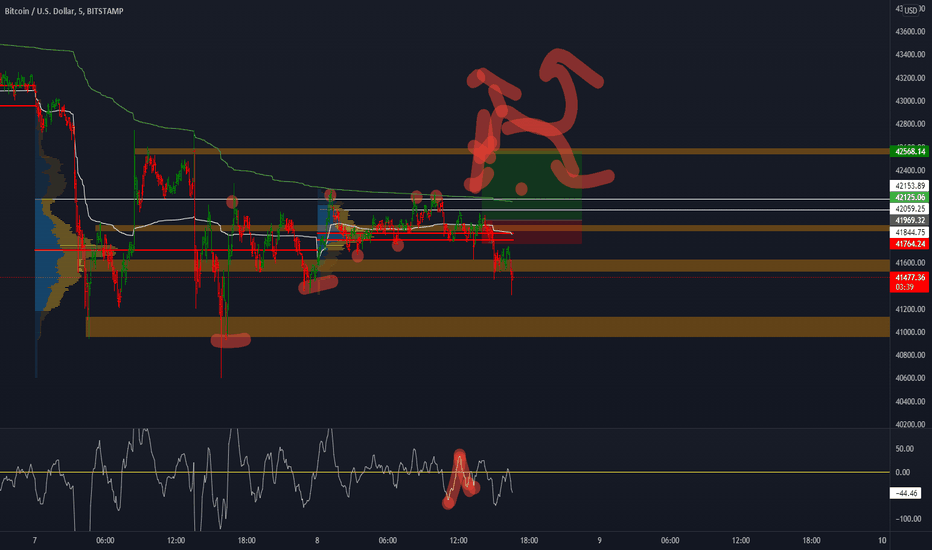Click the 41000.00 price axis tick
This screenshot has width=932, height=550.
tap(910, 332)
